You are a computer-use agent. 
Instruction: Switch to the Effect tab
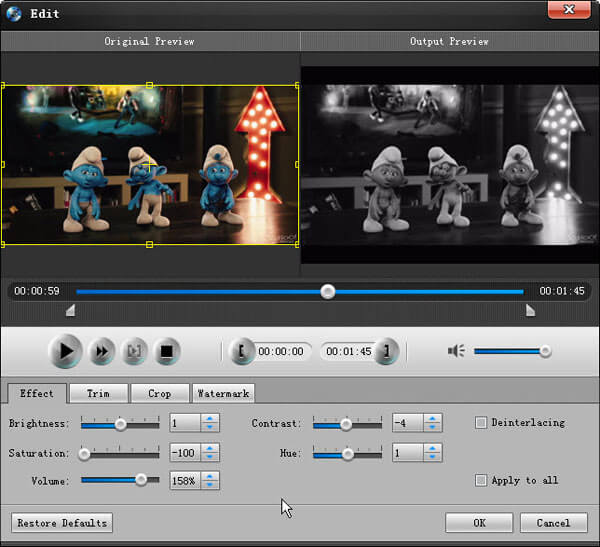pyautogui.click(x=37, y=393)
